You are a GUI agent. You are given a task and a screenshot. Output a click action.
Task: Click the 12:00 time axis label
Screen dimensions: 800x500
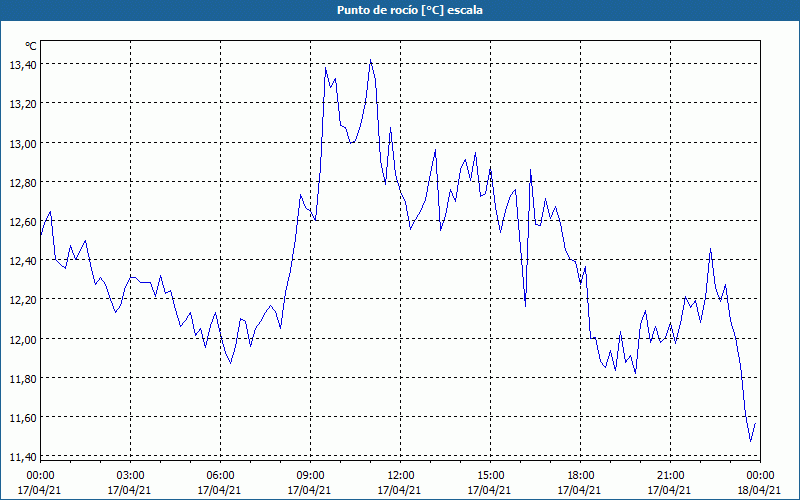401,476
